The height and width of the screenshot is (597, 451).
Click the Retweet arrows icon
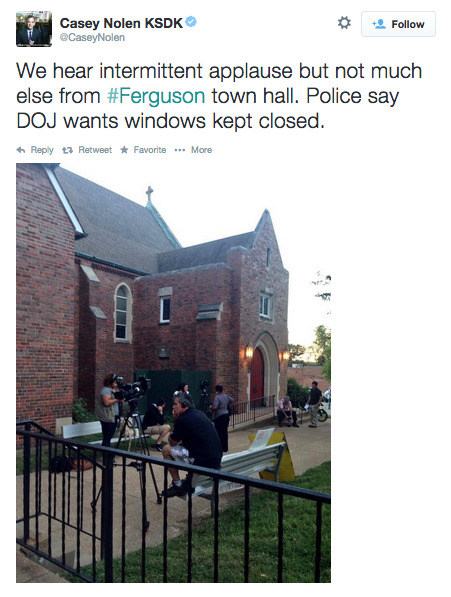pyautogui.click(x=67, y=150)
